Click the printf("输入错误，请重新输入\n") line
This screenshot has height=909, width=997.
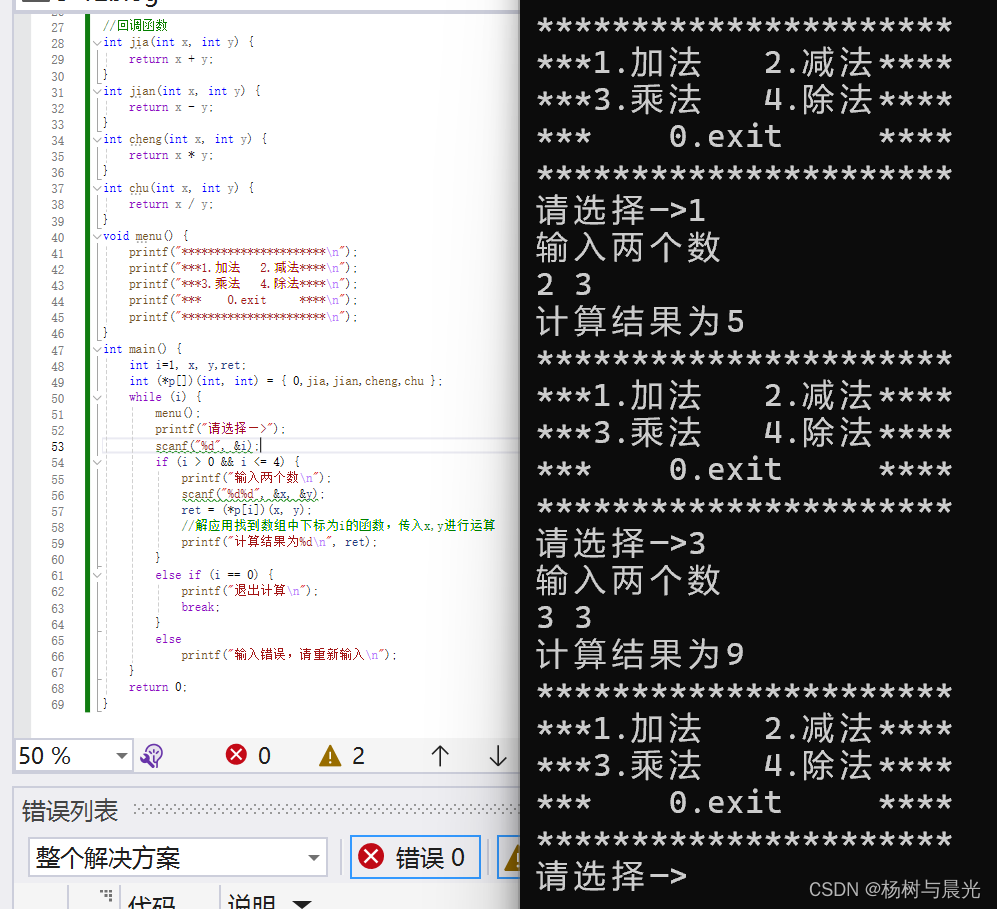(289, 655)
